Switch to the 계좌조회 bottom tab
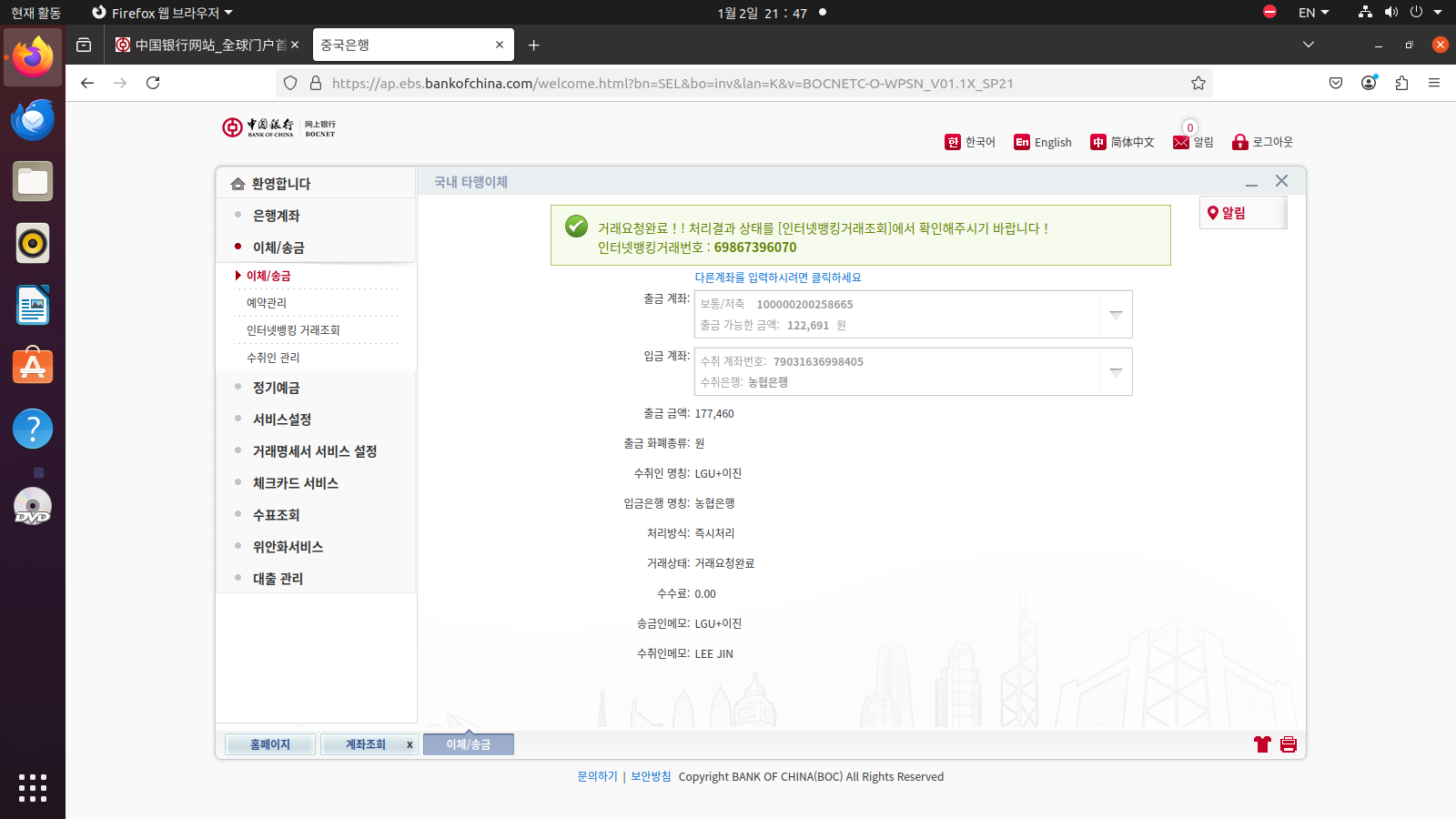The height and width of the screenshot is (819, 1456). click(x=365, y=744)
